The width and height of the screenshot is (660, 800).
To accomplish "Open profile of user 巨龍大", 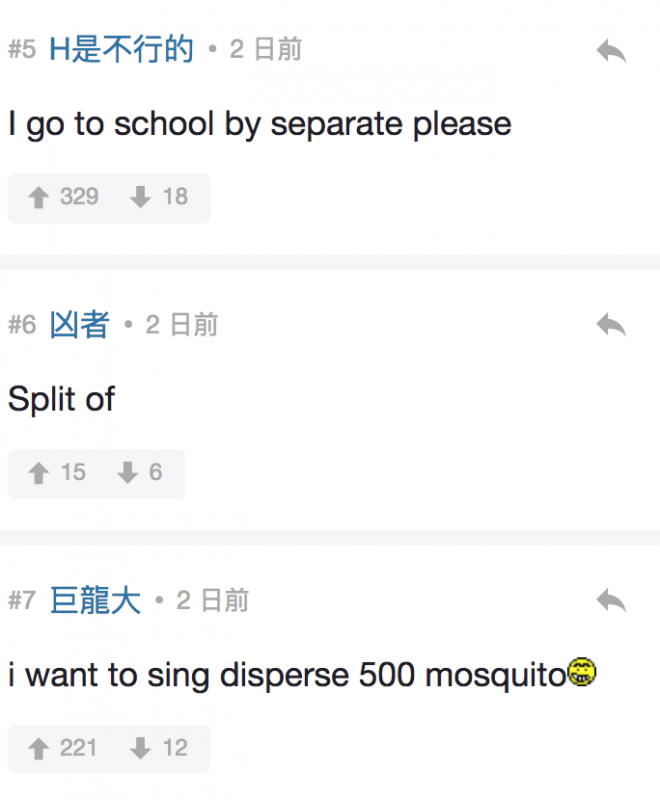I will [x=95, y=601].
